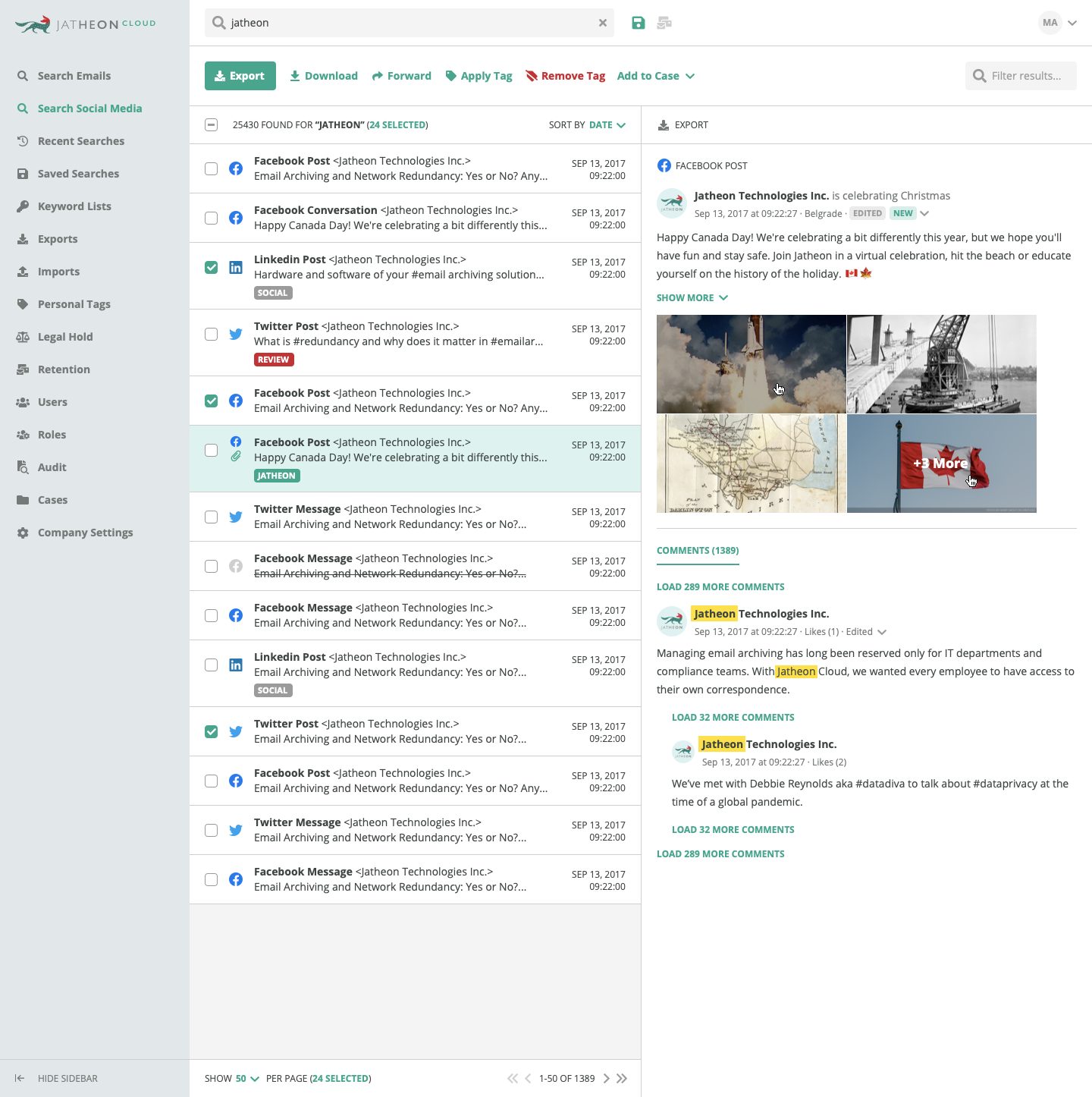Image resolution: width=1092 pixels, height=1097 pixels.
Task: Open the +3 More Canada flag thumbnail
Action: (x=941, y=464)
